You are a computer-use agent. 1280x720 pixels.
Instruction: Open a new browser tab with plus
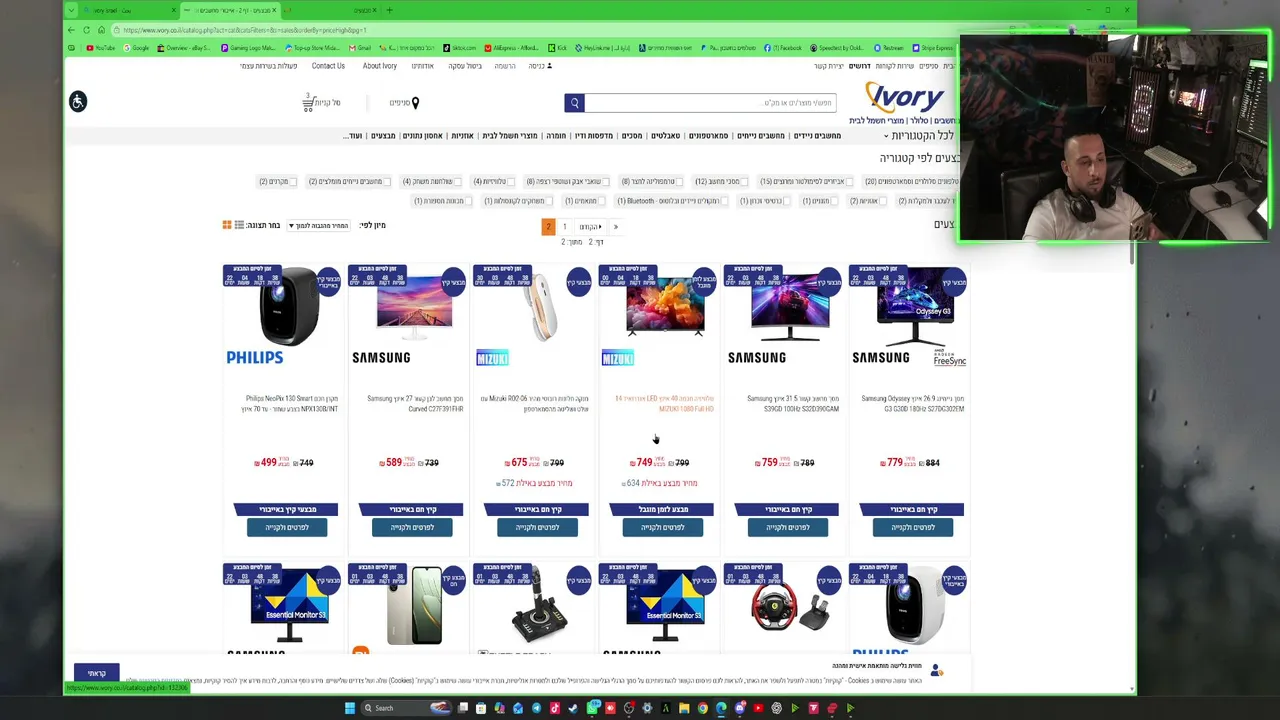(x=389, y=10)
